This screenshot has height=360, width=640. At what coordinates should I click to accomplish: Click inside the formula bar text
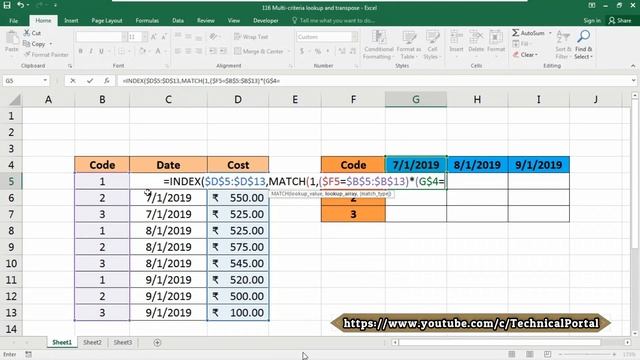click(x=201, y=81)
